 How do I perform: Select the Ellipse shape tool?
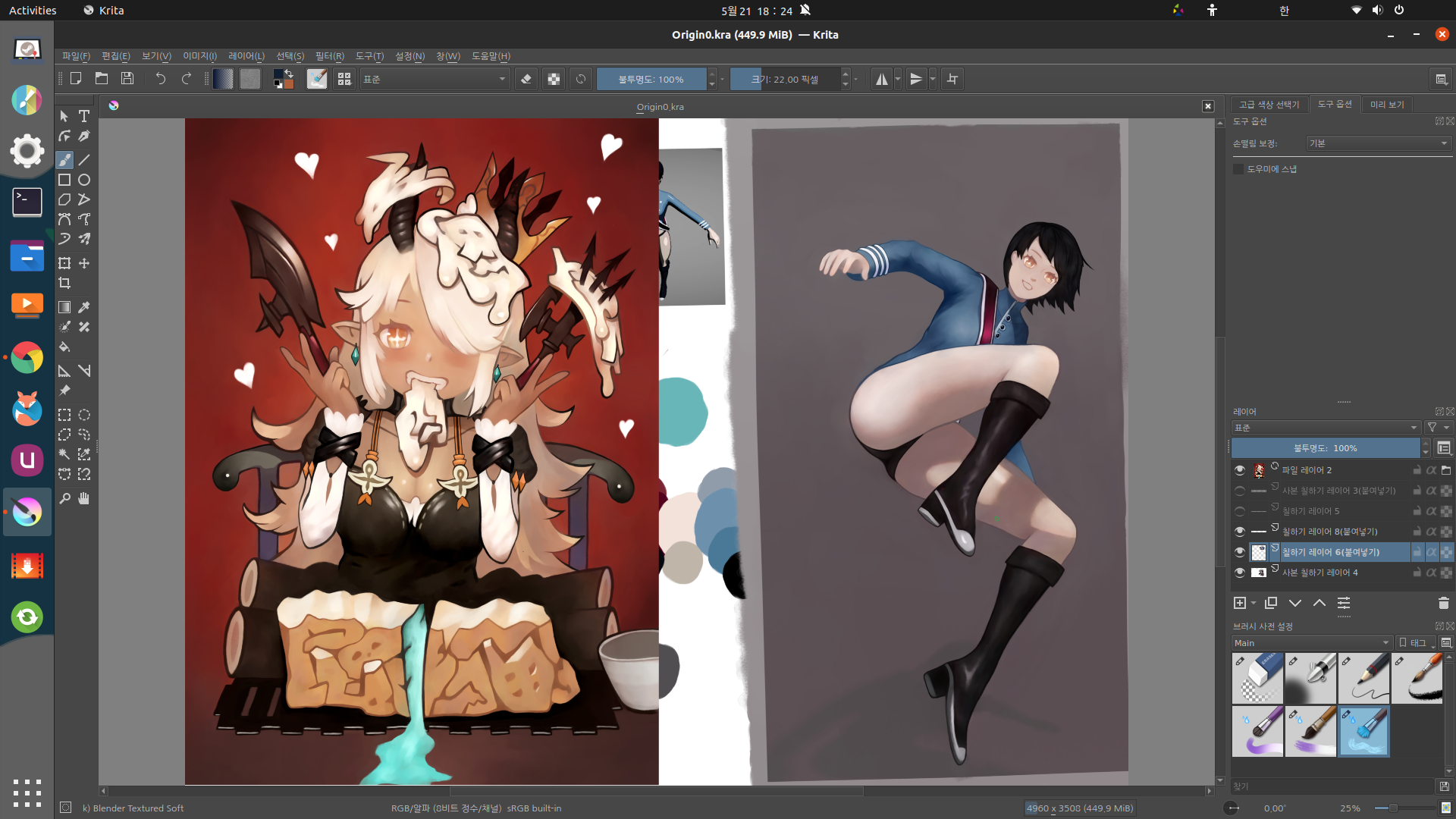(84, 180)
